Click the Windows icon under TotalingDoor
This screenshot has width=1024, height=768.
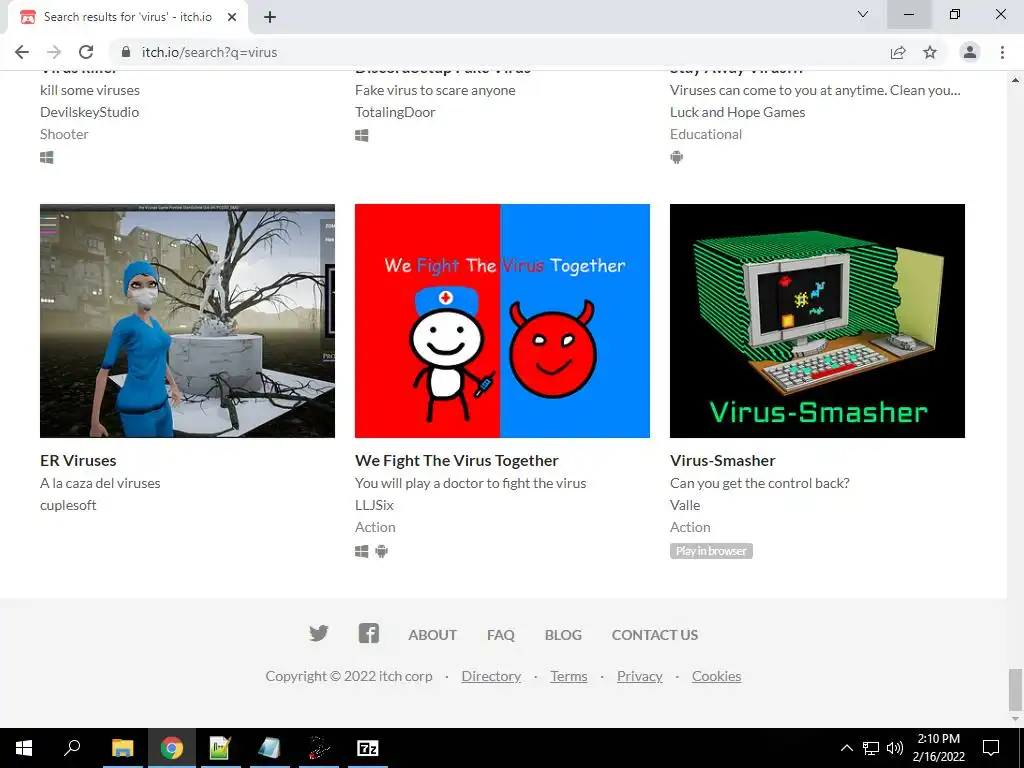pos(361,135)
